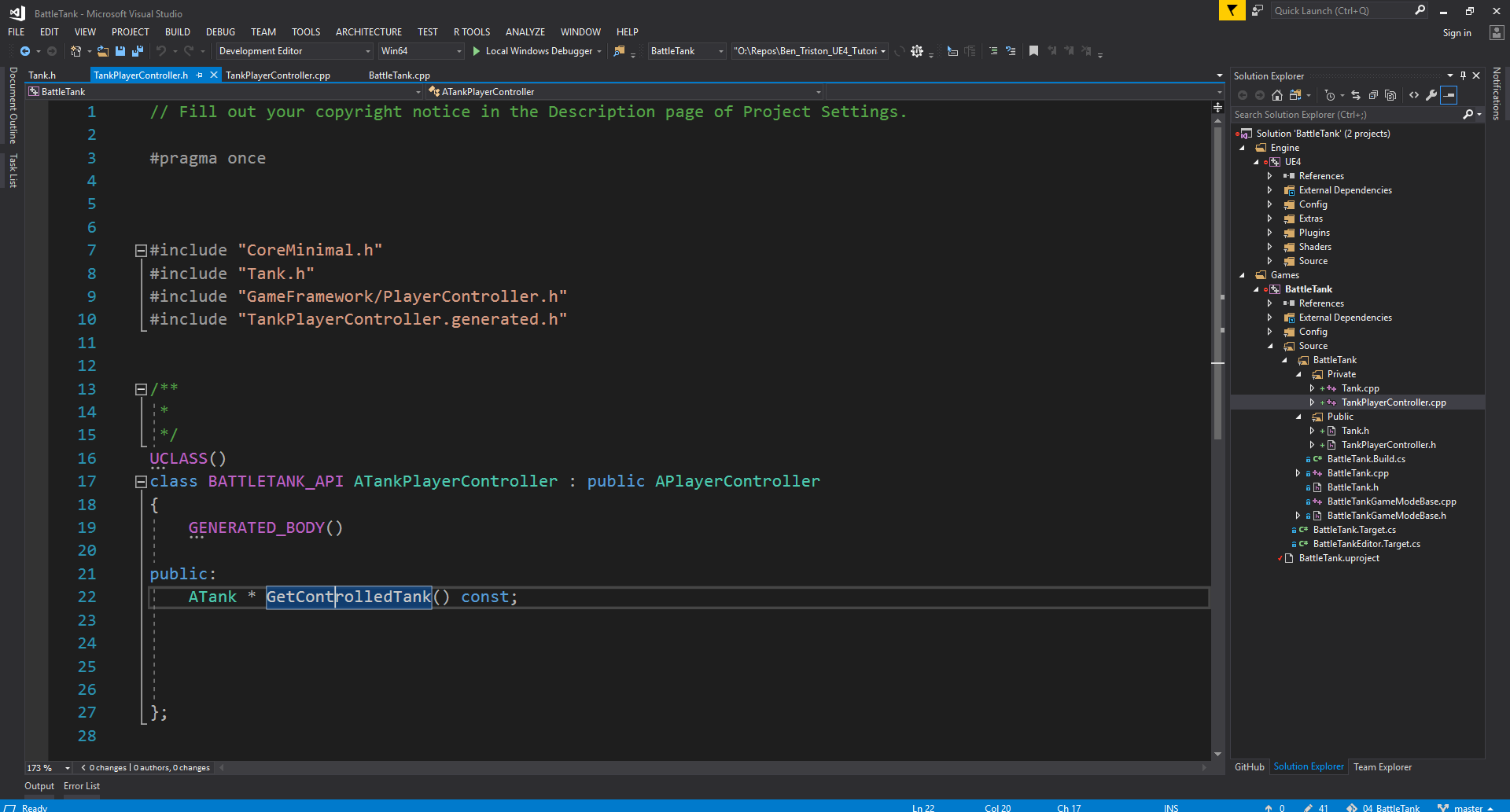This screenshot has height=812, width=1510.
Task: Click Pending Changes Filter clock icon
Action: coord(1329,95)
